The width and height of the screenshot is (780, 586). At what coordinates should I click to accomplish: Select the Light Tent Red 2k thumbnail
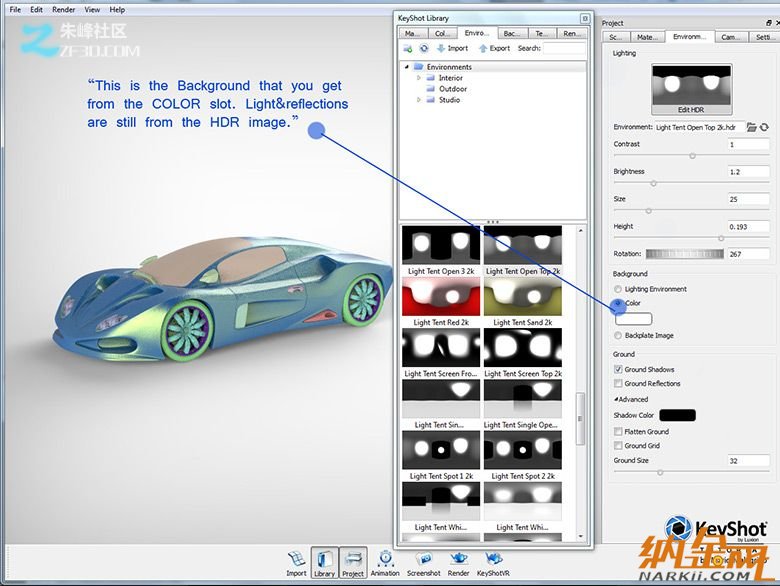tap(440, 298)
